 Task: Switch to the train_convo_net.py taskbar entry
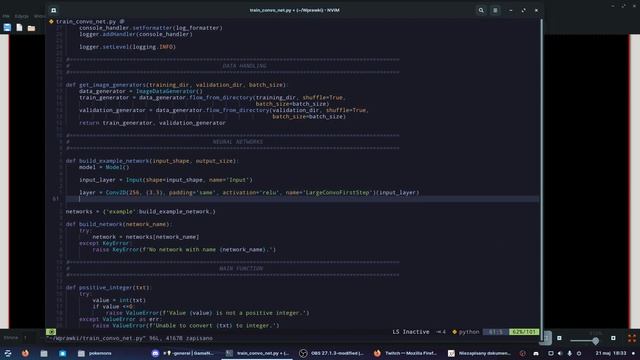click(x=258, y=353)
